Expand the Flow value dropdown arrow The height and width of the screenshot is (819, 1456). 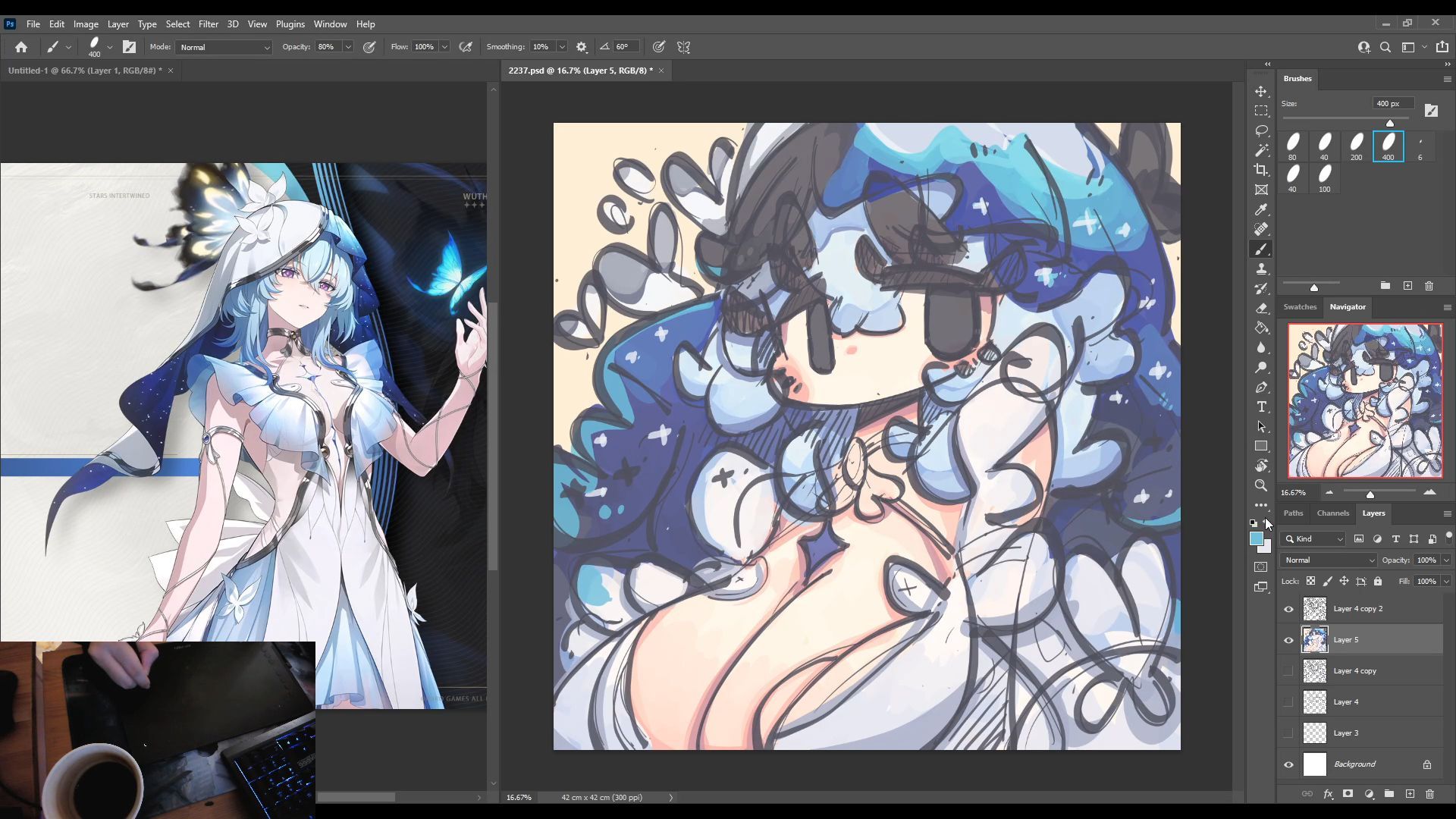click(x=444, y=47)
